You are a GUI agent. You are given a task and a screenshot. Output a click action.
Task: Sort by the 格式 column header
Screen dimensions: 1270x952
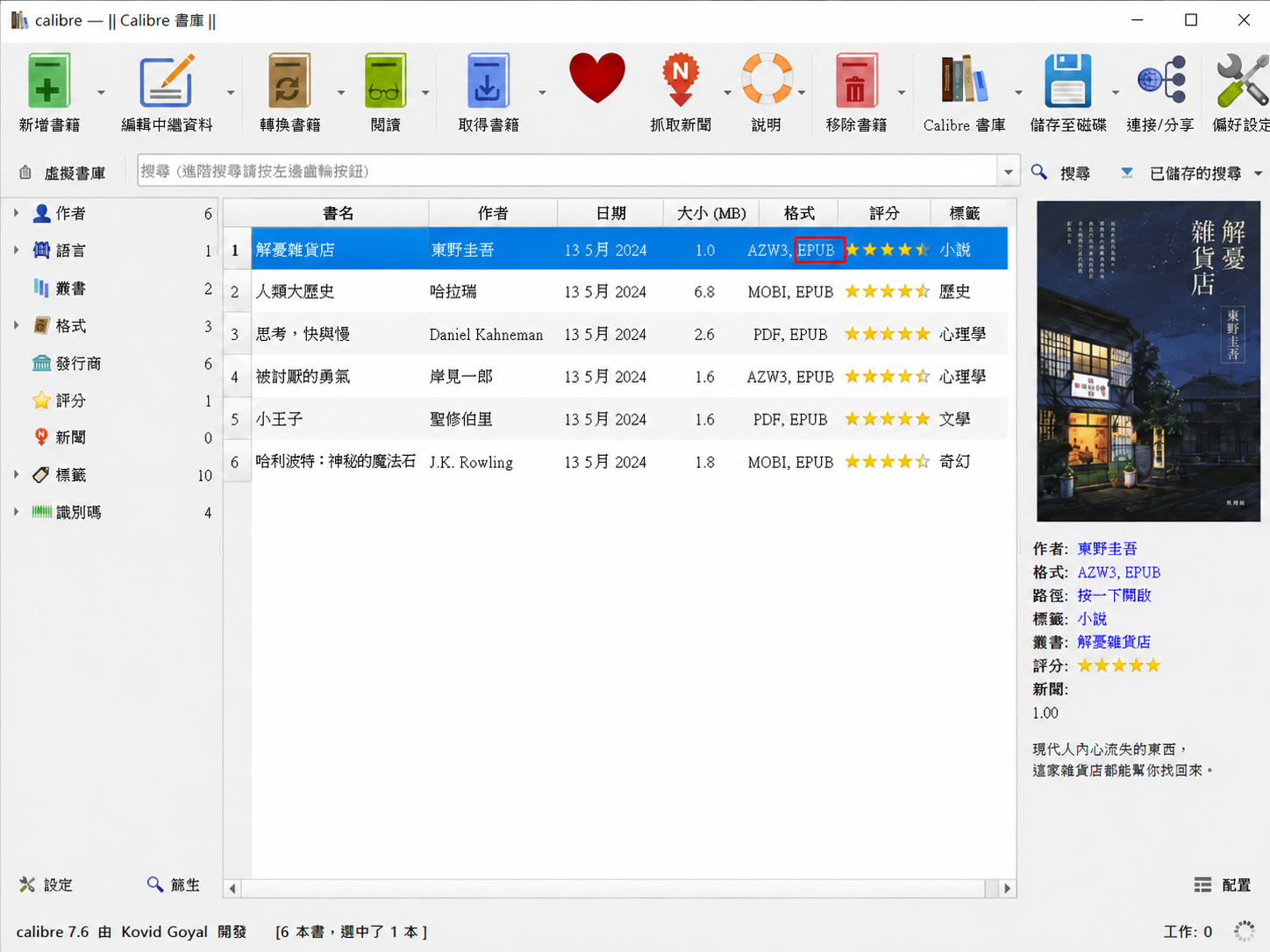[799, 213]
